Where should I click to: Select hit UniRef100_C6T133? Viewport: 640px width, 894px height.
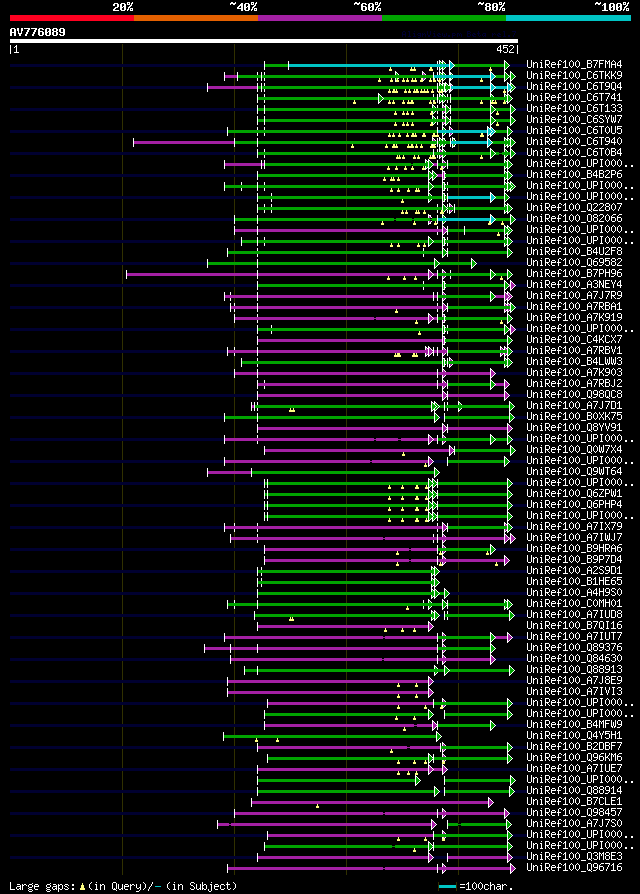[574, 108]
